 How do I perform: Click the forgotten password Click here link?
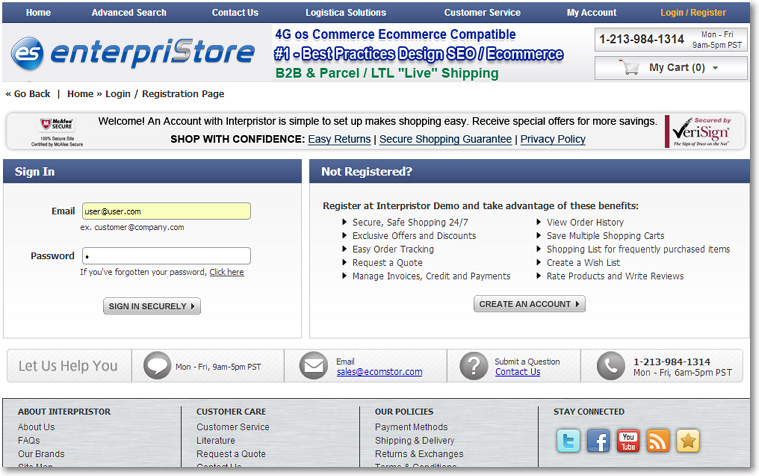227,272
